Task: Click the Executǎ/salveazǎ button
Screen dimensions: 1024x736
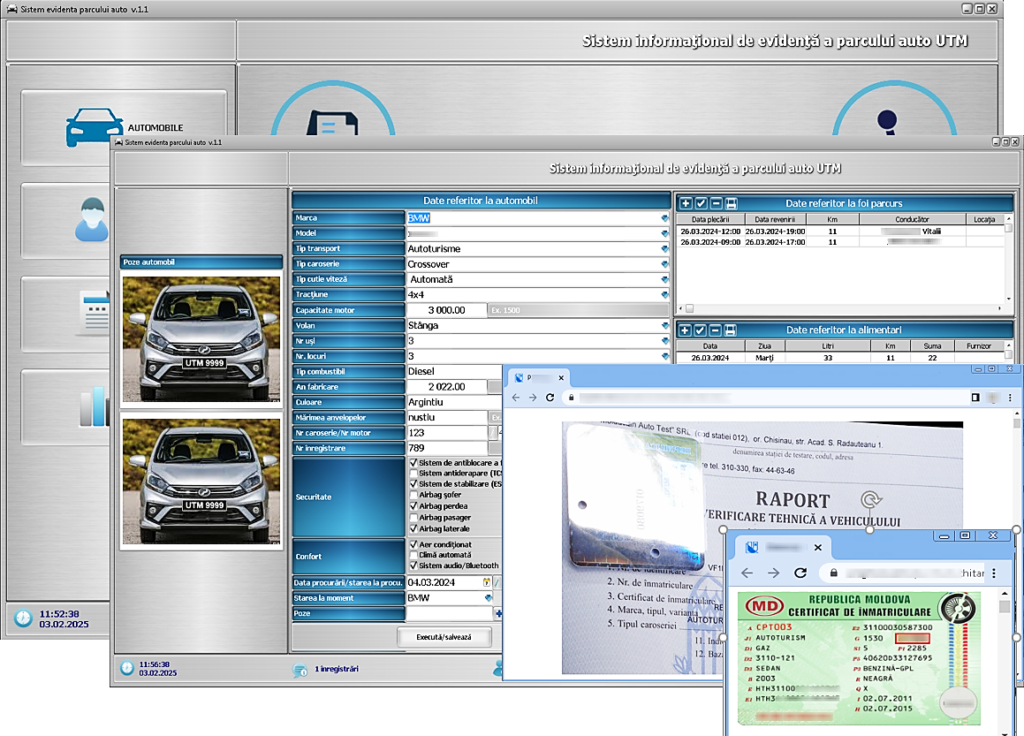Action: [x=444, y=637]
